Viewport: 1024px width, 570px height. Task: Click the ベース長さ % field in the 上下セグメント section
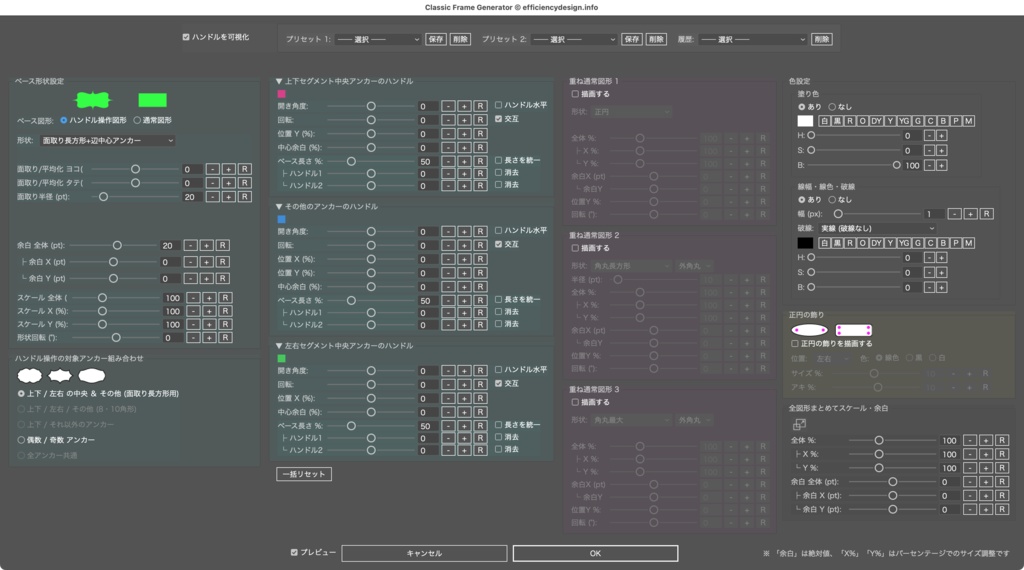click(427, 161)
